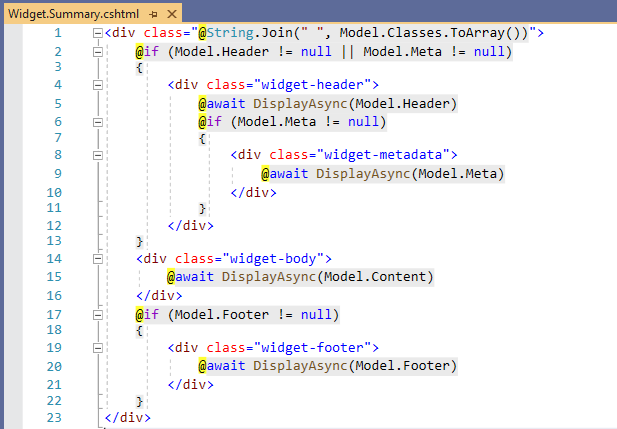Click line number 13 in the gutter
Image resolution: width=617 pixels, height=429 pixels.
(54, 240)
